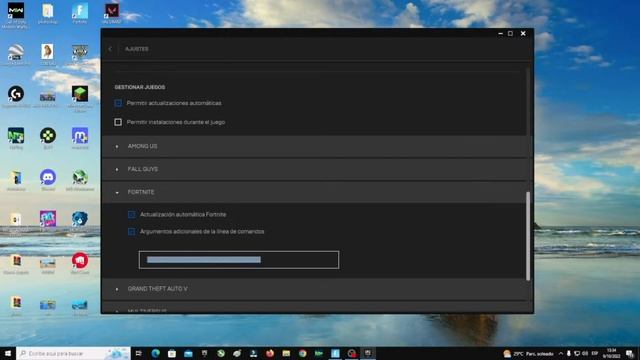Viewport: 640px width, 360px height.
Task: Select the Discord desktop shortcut
Action: click(x=48, y=177)
